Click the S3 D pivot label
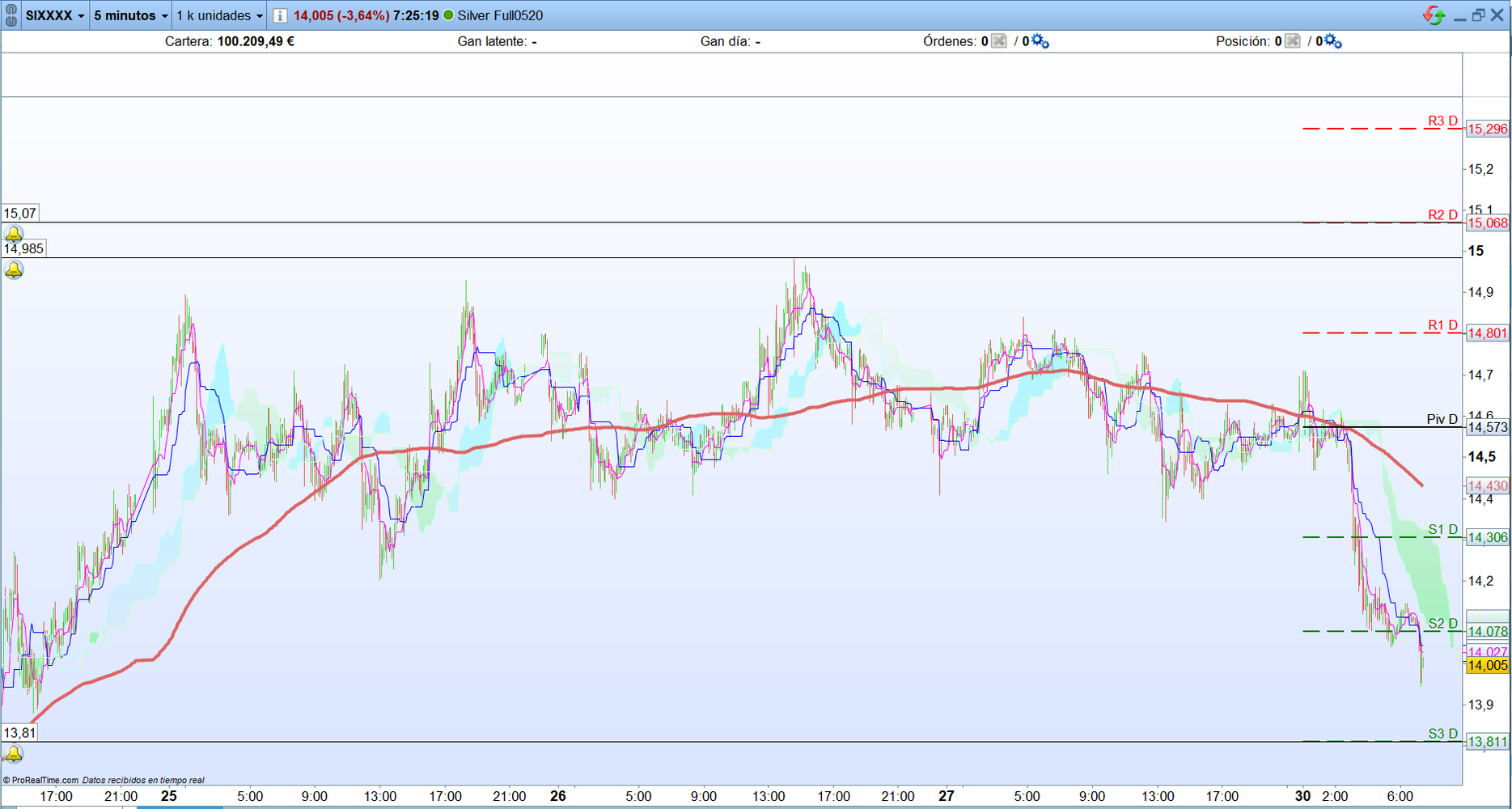Screen dimensions: 1512x809 click(1442, 734)
